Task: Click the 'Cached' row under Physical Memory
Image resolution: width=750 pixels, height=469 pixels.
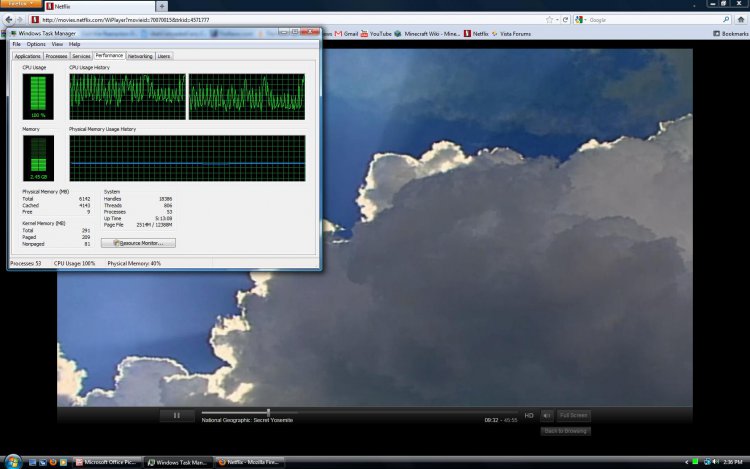Action: pos(56,206)
